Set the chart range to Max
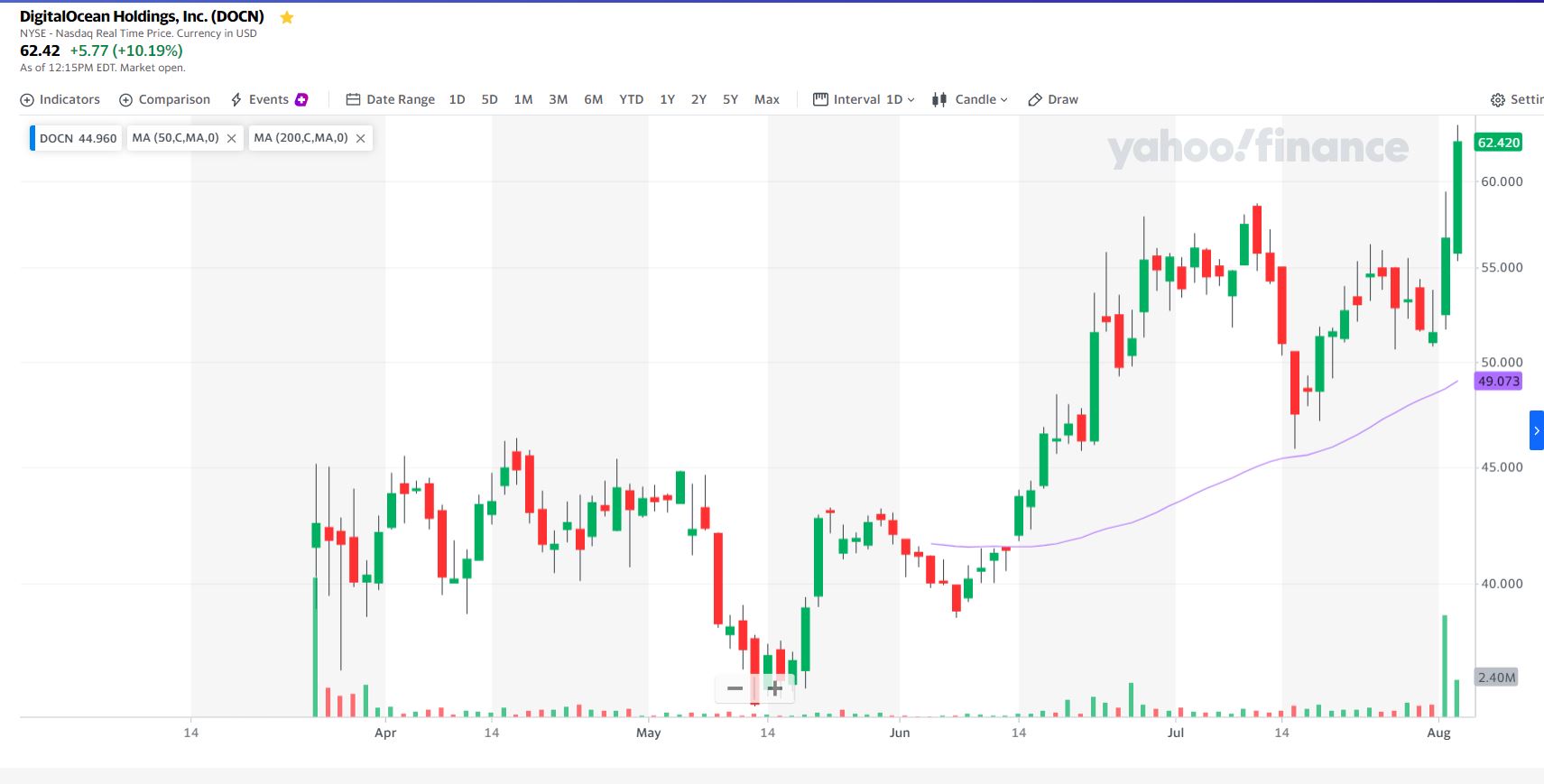1544x784 pixels. point(767,99)
